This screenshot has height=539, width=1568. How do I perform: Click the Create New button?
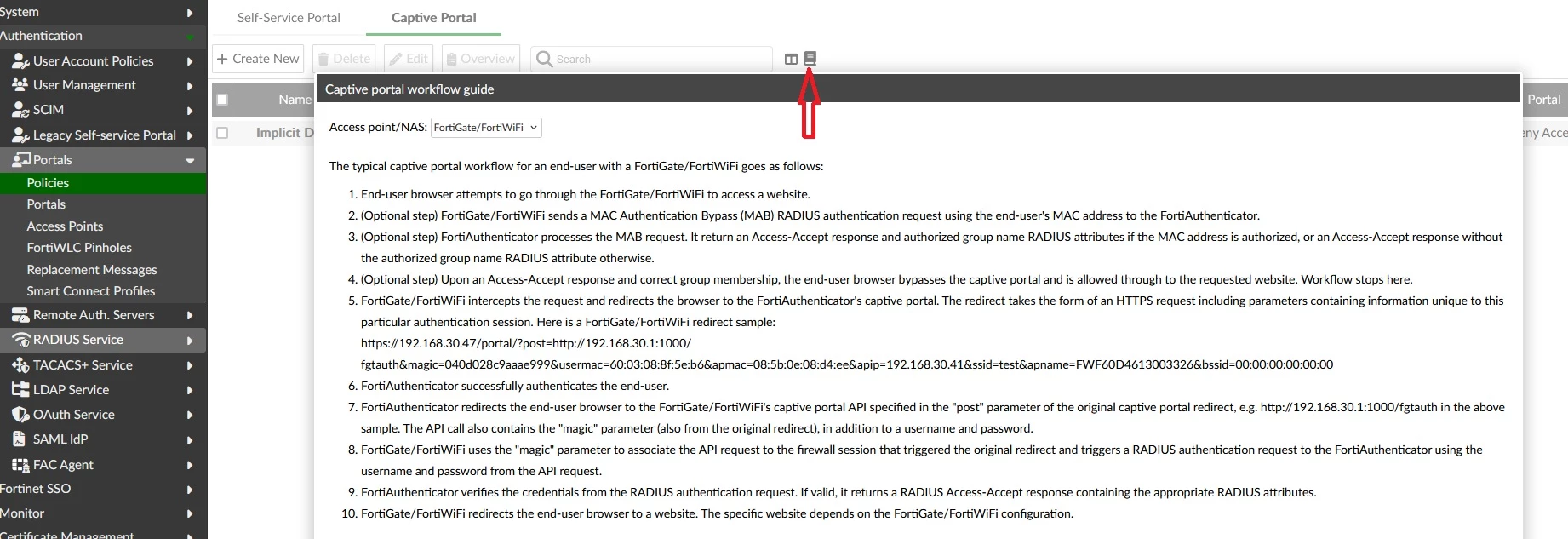[259, 59]
